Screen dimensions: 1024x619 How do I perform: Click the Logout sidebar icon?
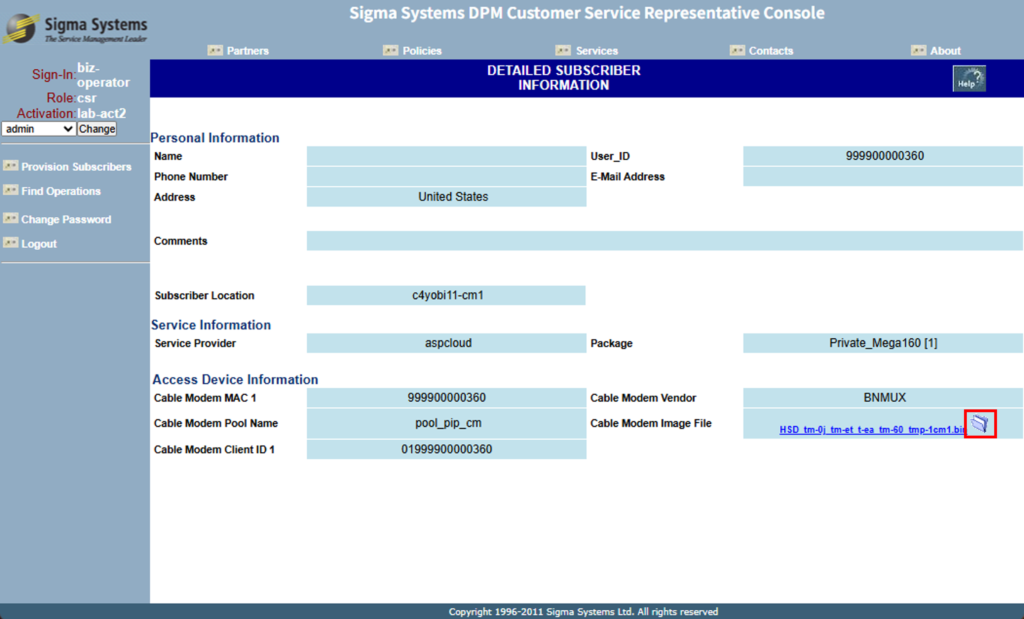10,243
